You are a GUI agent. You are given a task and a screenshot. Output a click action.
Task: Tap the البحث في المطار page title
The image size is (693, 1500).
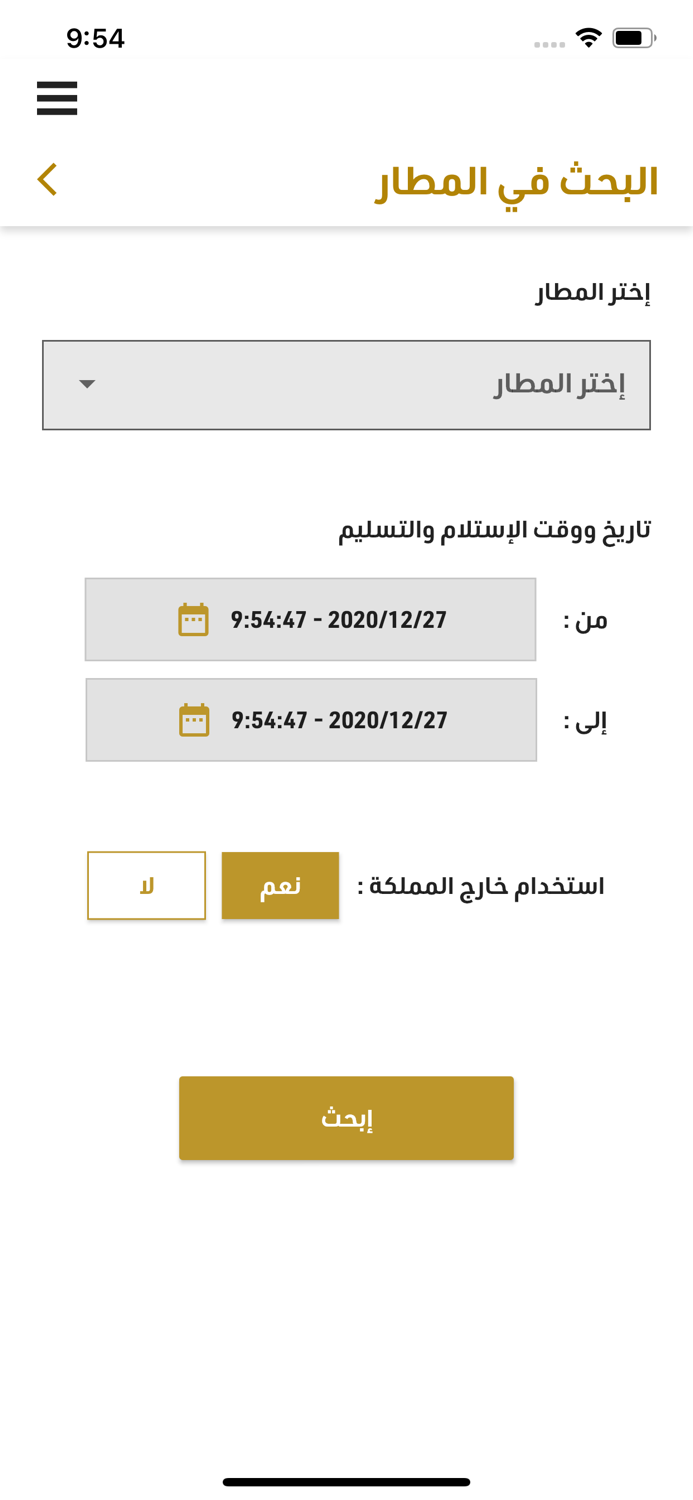(x=516, y=182)
